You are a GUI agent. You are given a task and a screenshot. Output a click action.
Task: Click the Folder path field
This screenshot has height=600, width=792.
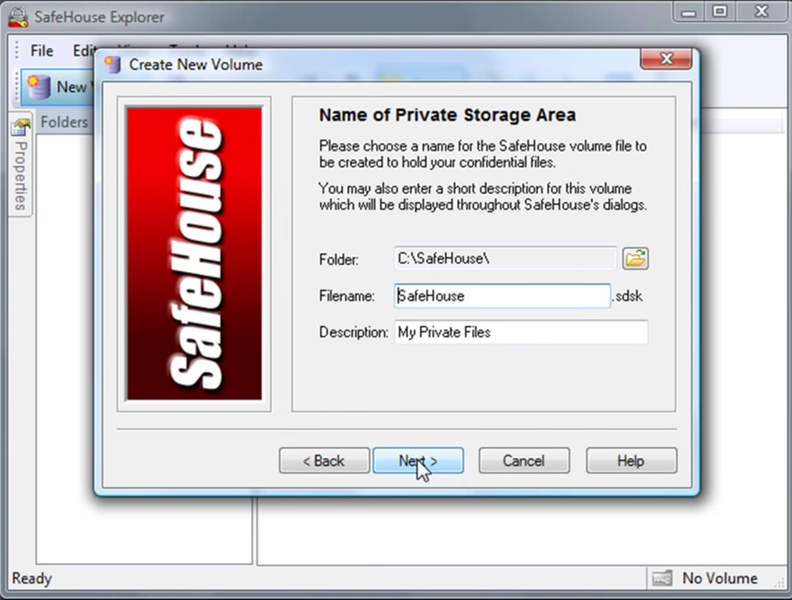(x=505, y=259)
